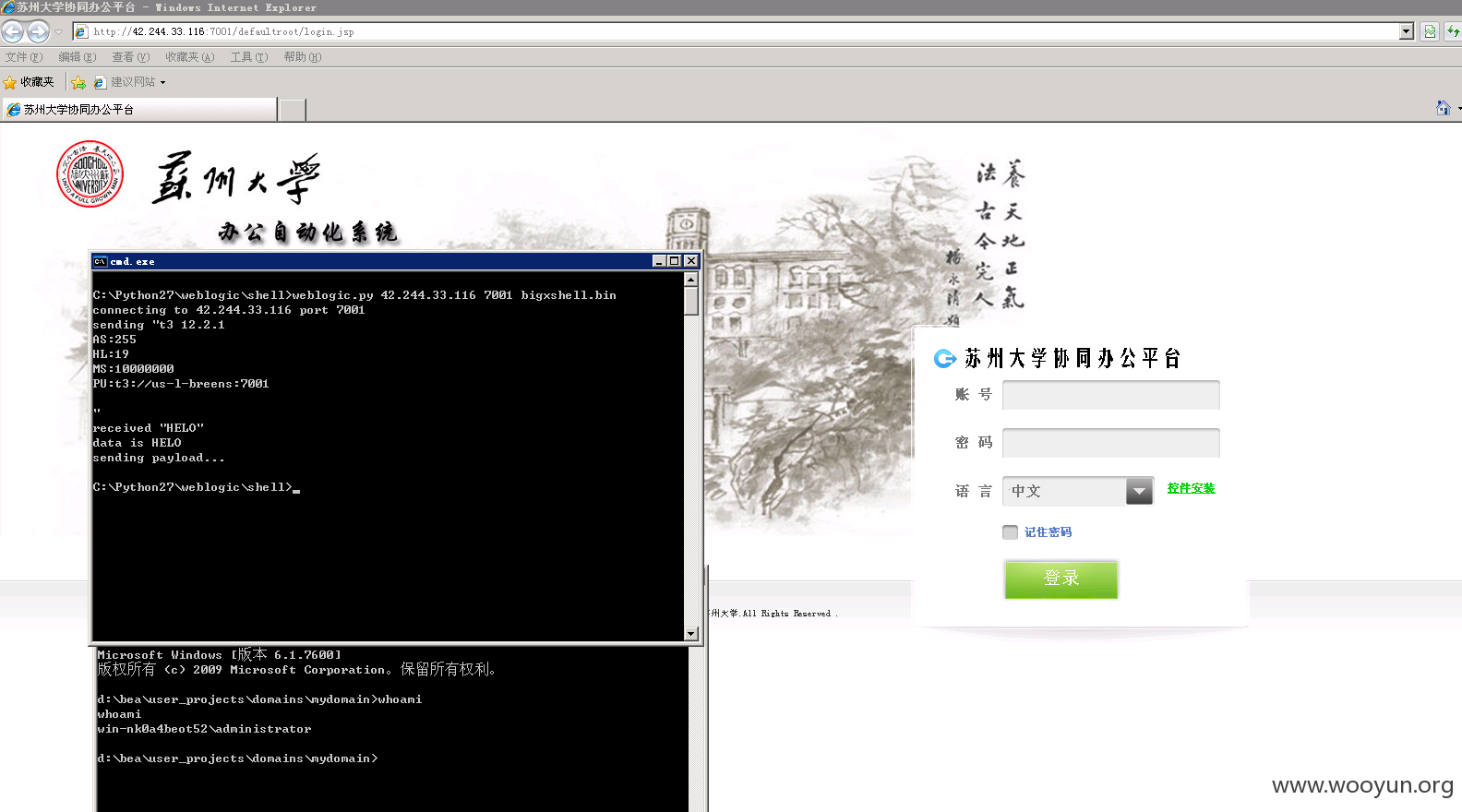The height and width of the screenshot is (812, 1462).
Task: Click the 'received "HELO"' line in cmd.exe
Action: pyautogui.click(x=148, y=428)
